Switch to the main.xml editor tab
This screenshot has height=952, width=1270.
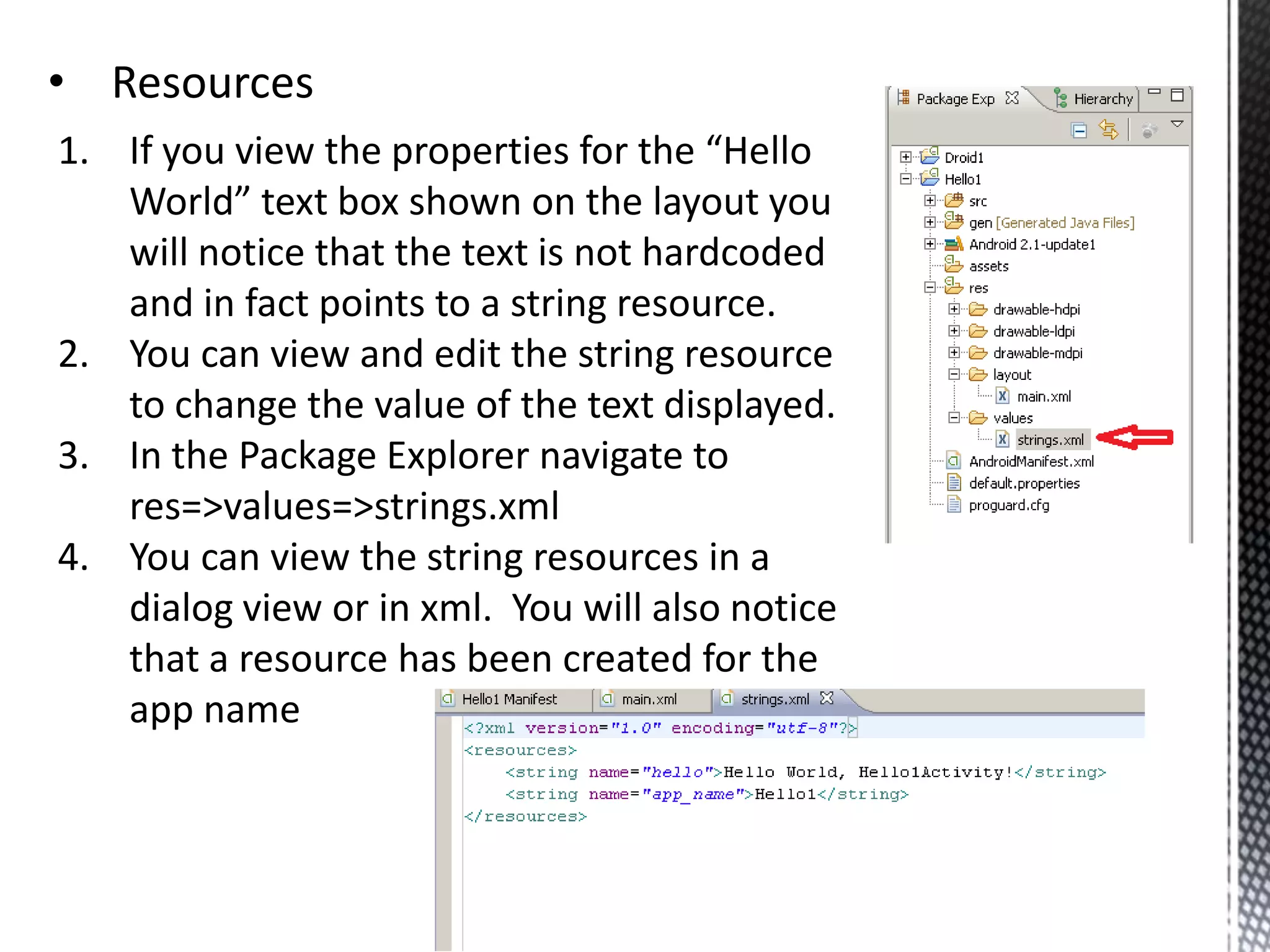coord(649,699)
